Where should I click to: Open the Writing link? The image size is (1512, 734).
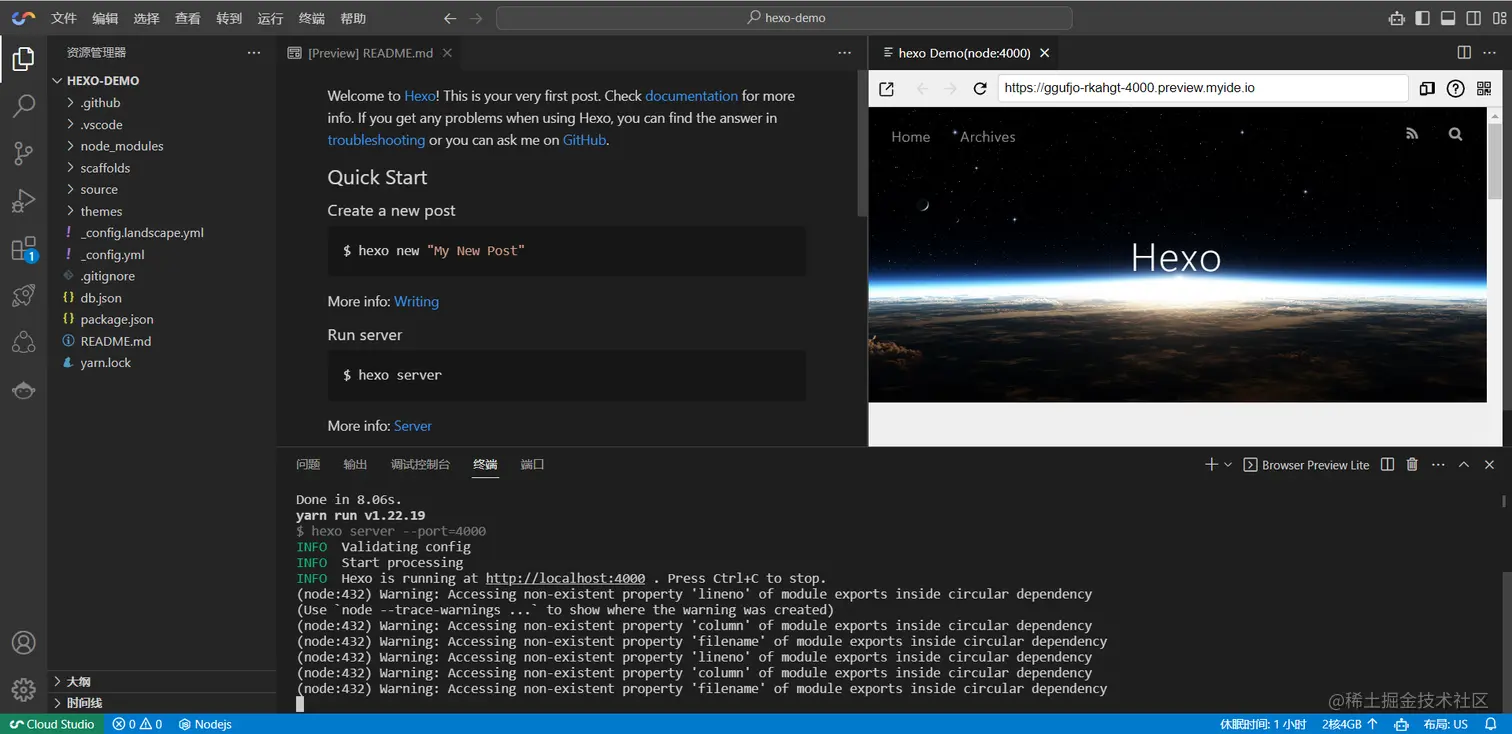(416, 301)
